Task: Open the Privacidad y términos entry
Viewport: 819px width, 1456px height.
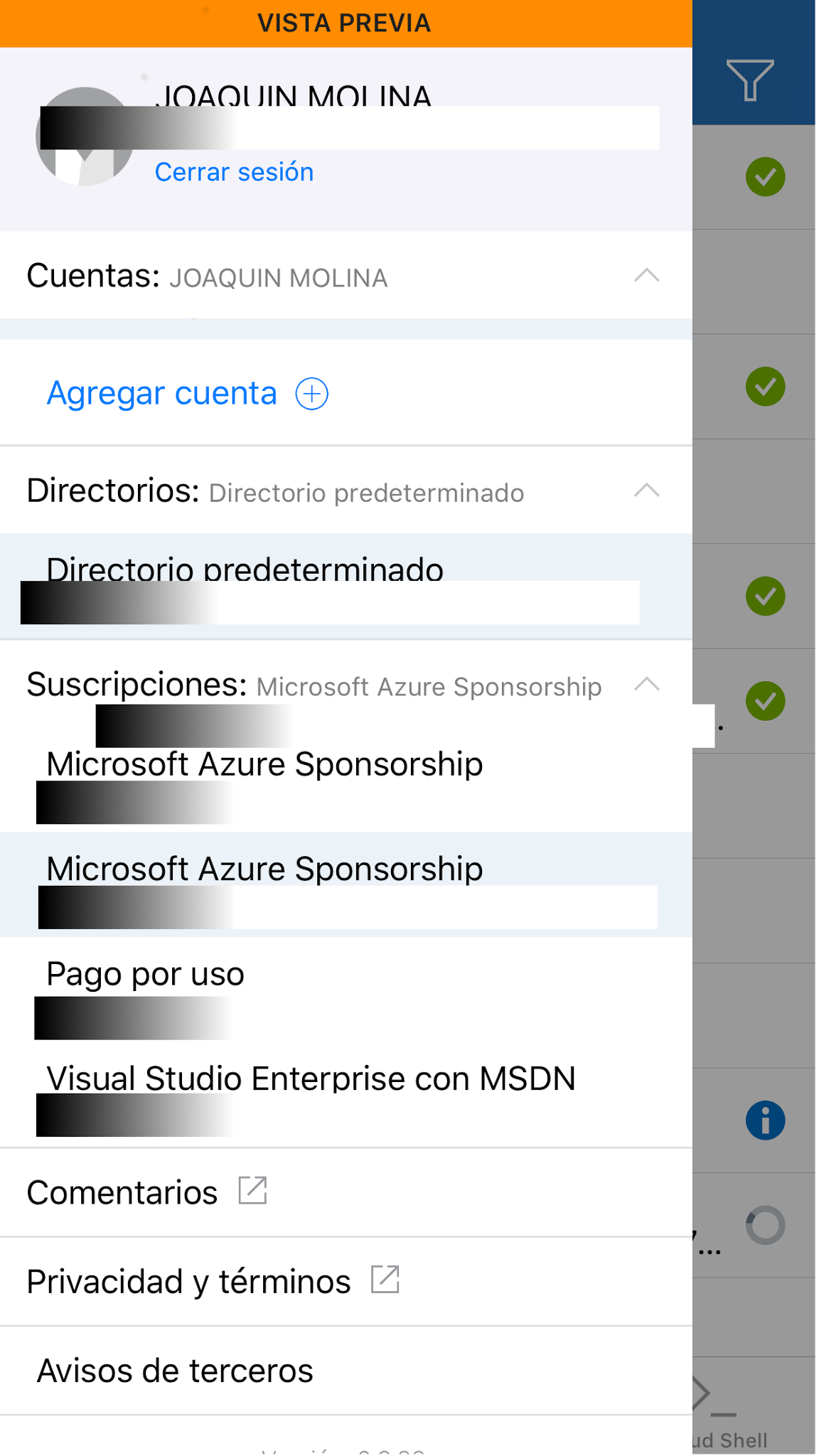Action: (x=188, y=1282)
